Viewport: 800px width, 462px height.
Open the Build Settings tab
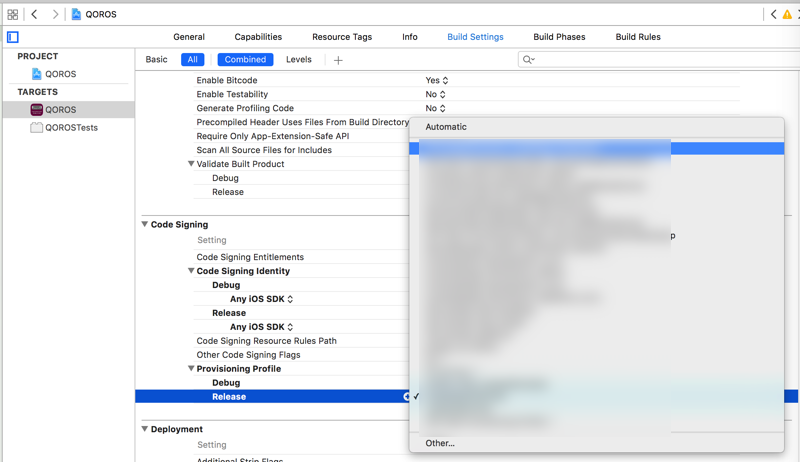point(475,37)
